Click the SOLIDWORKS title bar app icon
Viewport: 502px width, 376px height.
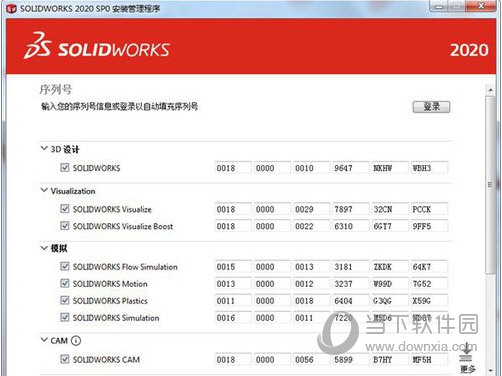pos(11,9)
